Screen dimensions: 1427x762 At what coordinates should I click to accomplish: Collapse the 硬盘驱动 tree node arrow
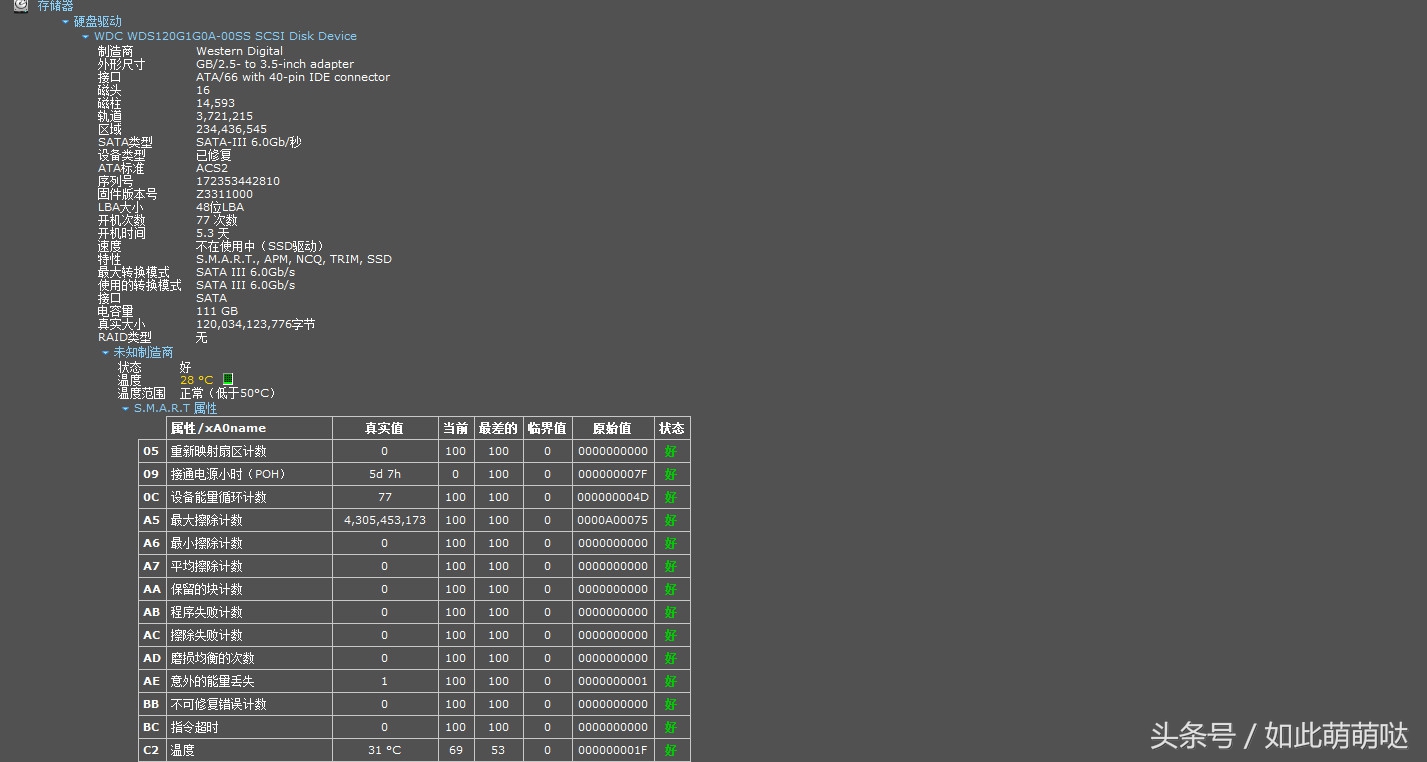coord(66,21)
